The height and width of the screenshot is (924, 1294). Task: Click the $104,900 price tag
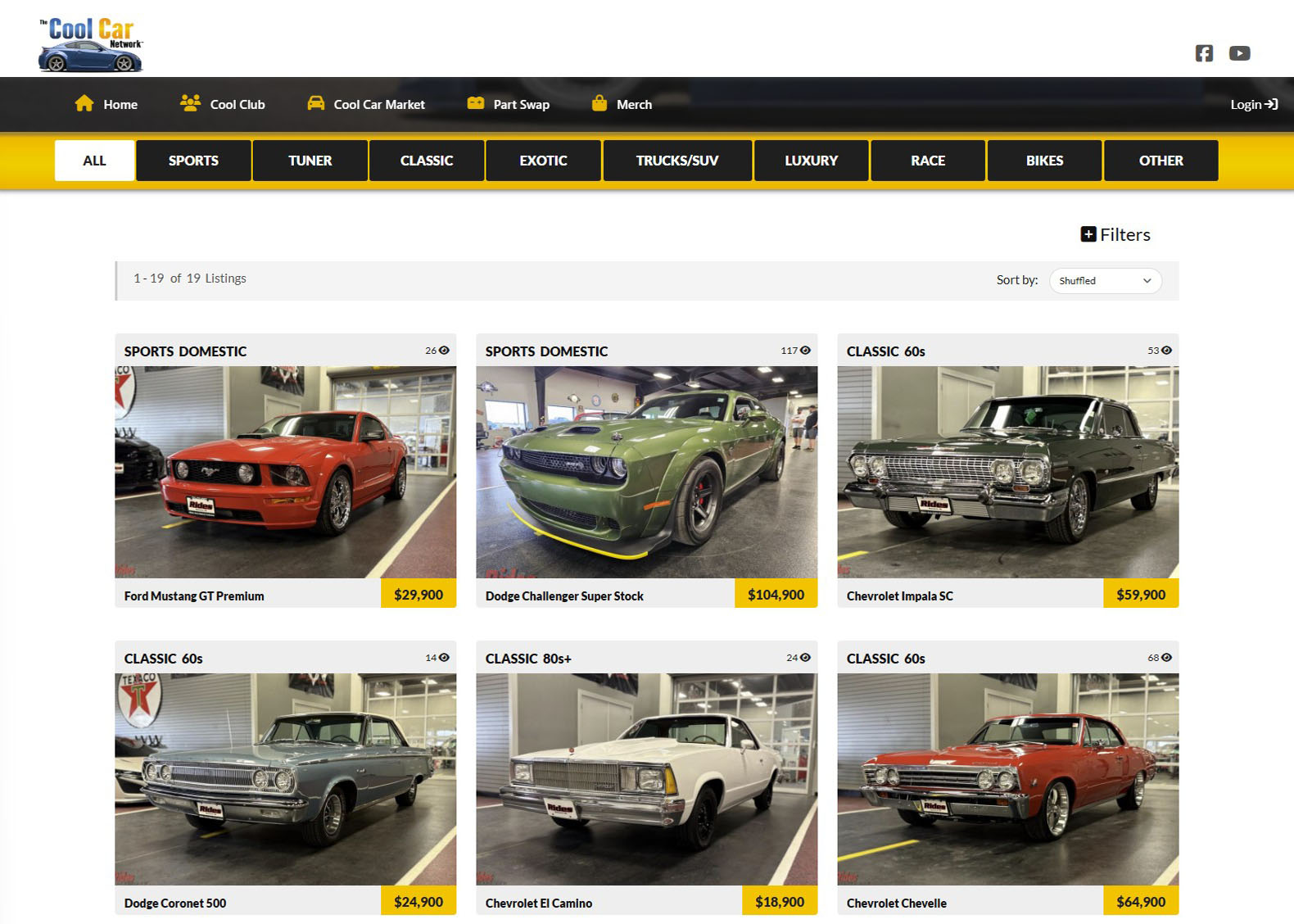pyautogui.click(x=776, y=594)
